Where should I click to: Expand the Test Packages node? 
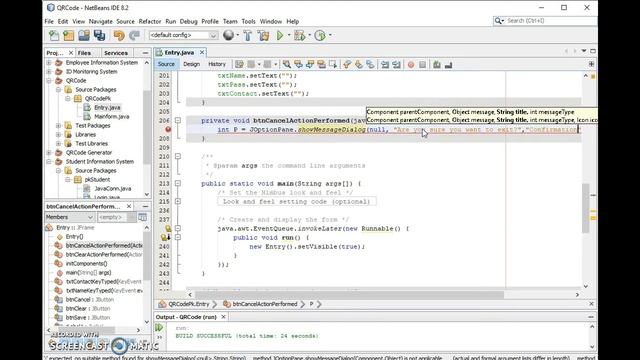click(59, 125)
